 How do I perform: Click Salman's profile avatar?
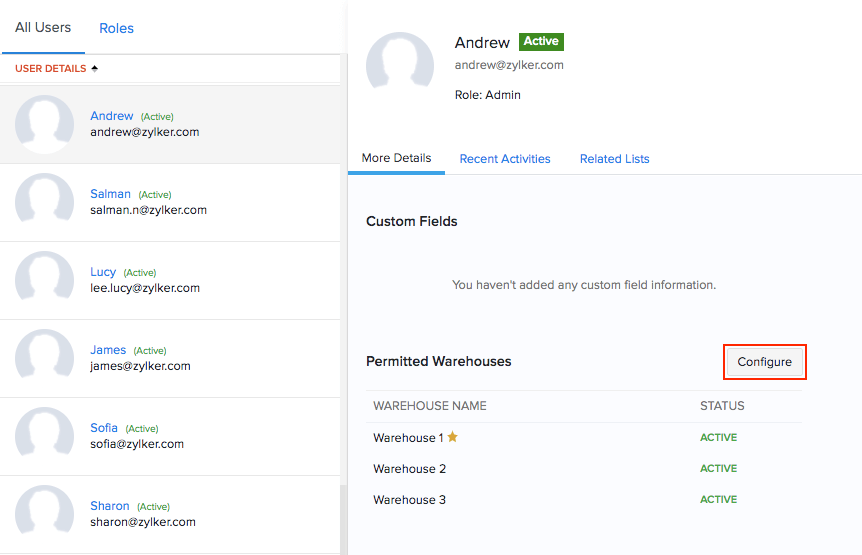click(x=44, y=203)
